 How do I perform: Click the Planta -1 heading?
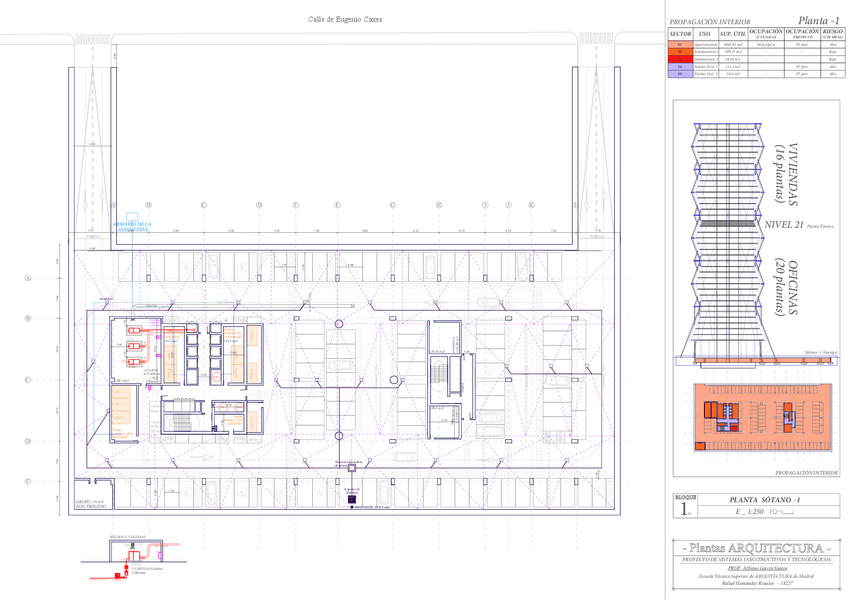817,20
